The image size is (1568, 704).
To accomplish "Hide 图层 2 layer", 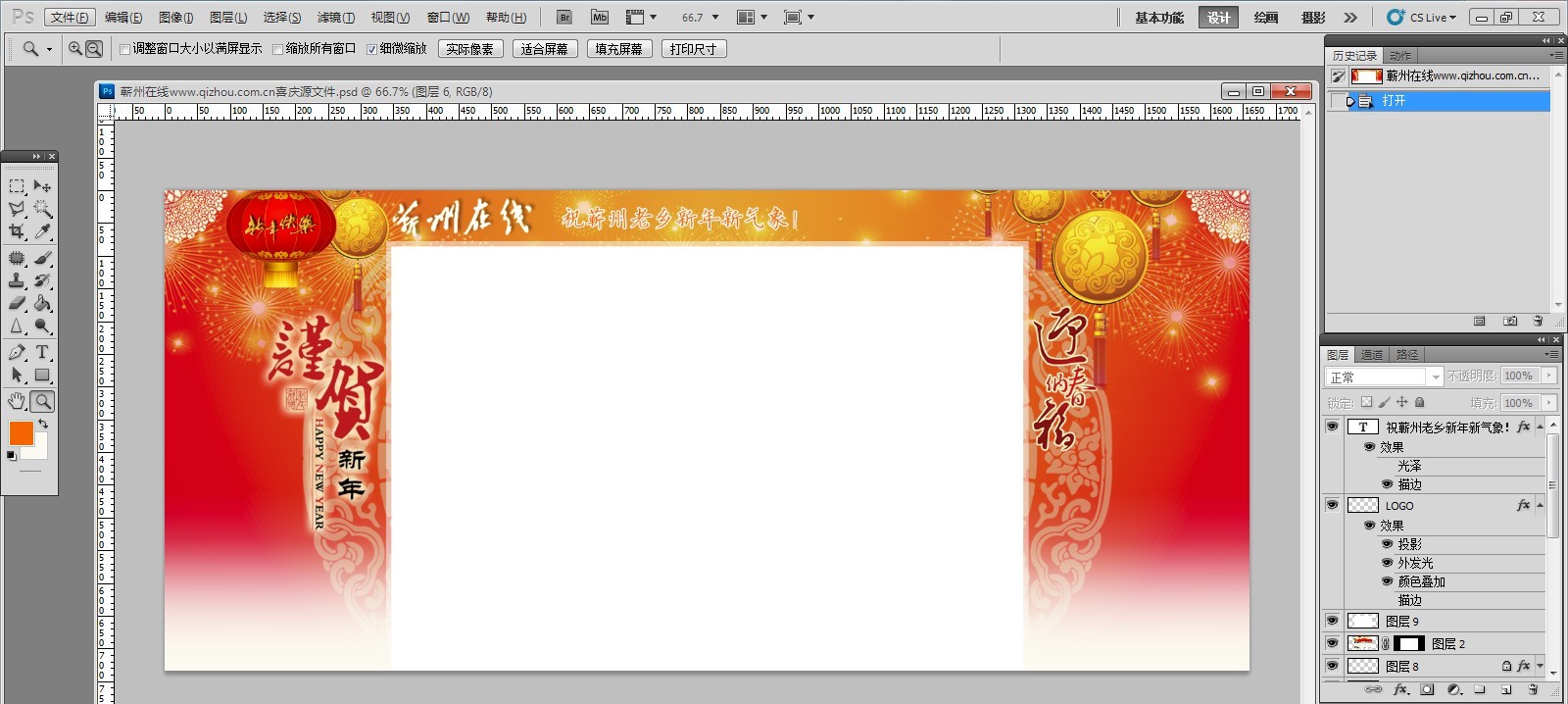I will tap(1332, 643).
